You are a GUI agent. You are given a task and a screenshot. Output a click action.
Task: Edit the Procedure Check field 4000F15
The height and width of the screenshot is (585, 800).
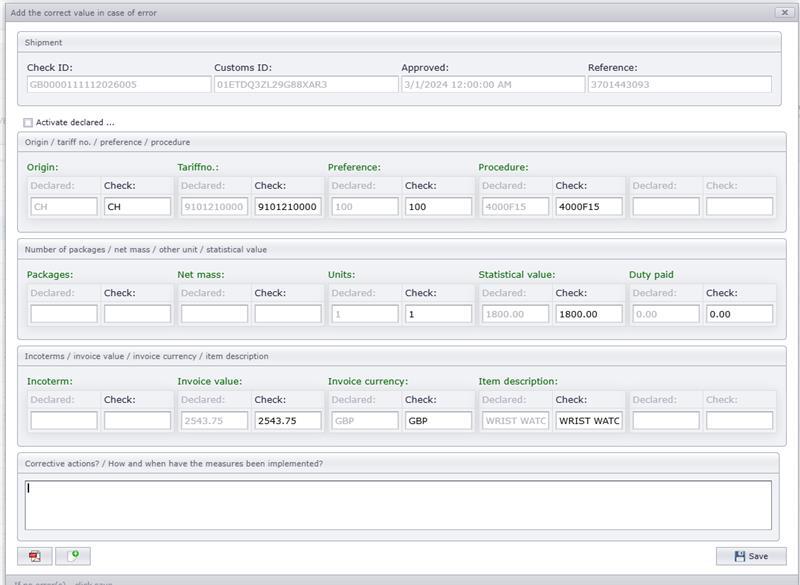point(589,207)
